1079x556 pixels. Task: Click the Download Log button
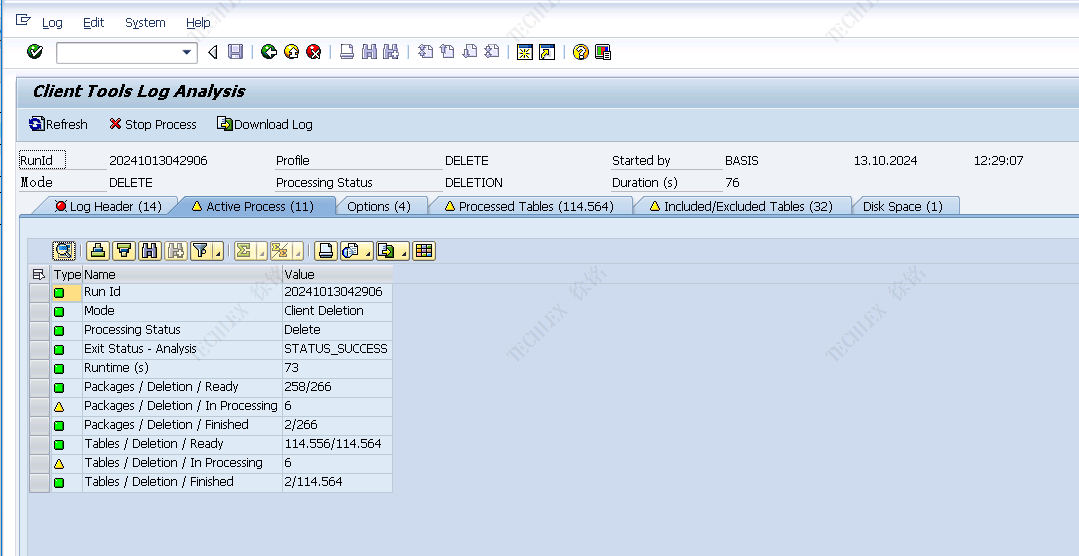pos(265,124)
